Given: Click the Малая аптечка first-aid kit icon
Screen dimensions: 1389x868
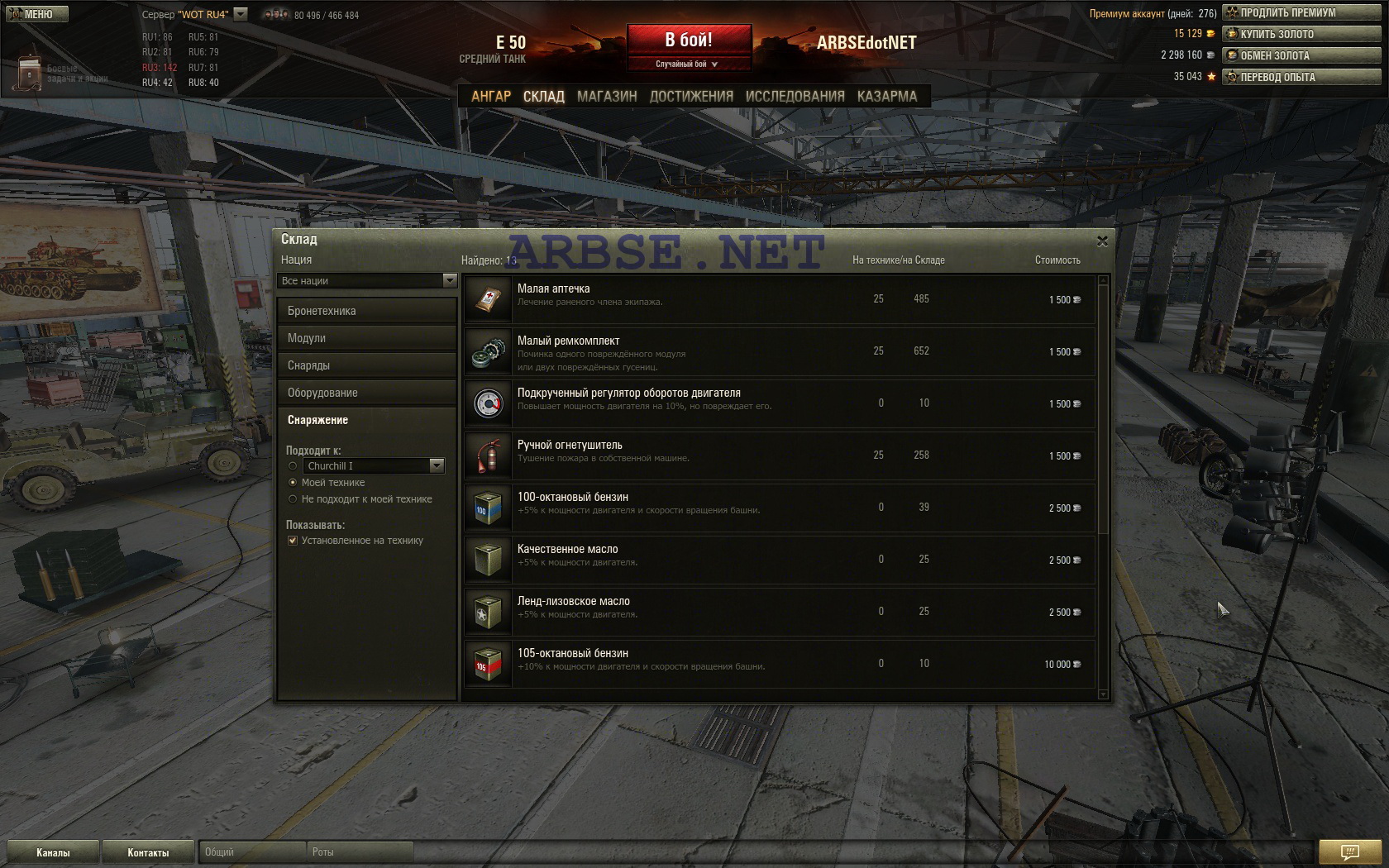Looking at the screenshot, I should [x=489, y=300].
